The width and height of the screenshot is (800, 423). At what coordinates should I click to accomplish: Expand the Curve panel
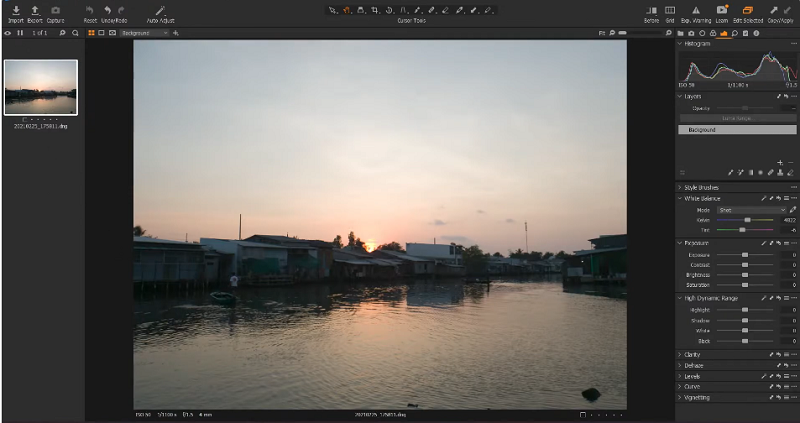(x=680, y=387)
